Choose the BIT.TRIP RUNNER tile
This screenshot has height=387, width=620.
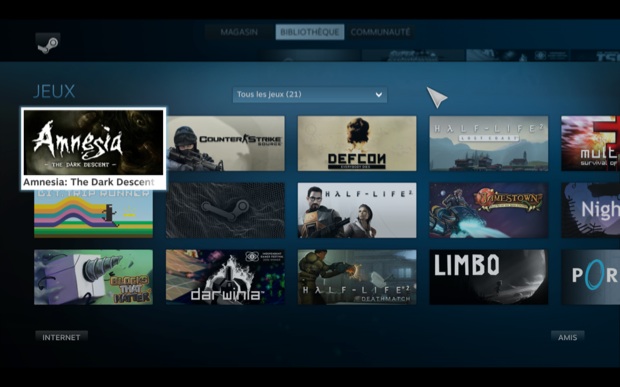(x=93, y=214)
